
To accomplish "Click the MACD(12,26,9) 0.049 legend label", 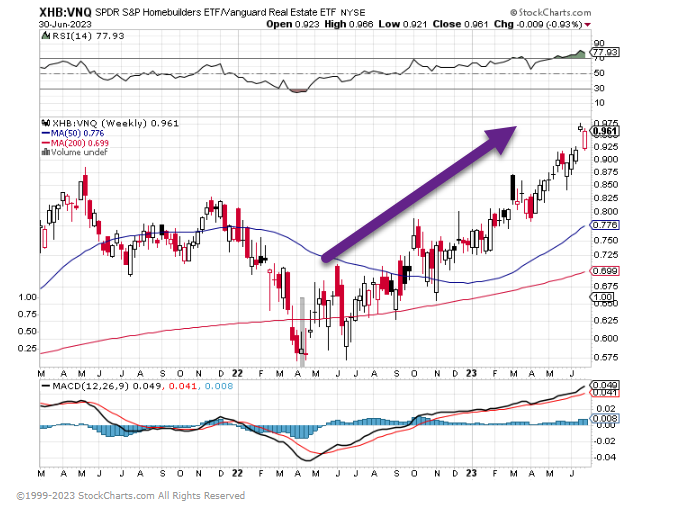I will click(101, 386).
